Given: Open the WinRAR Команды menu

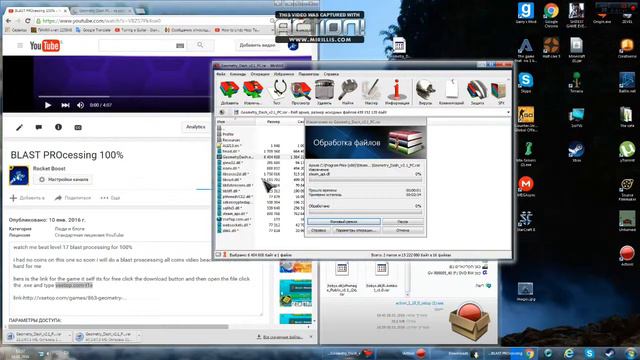Looking at the screenshot, I should (238, 74).
